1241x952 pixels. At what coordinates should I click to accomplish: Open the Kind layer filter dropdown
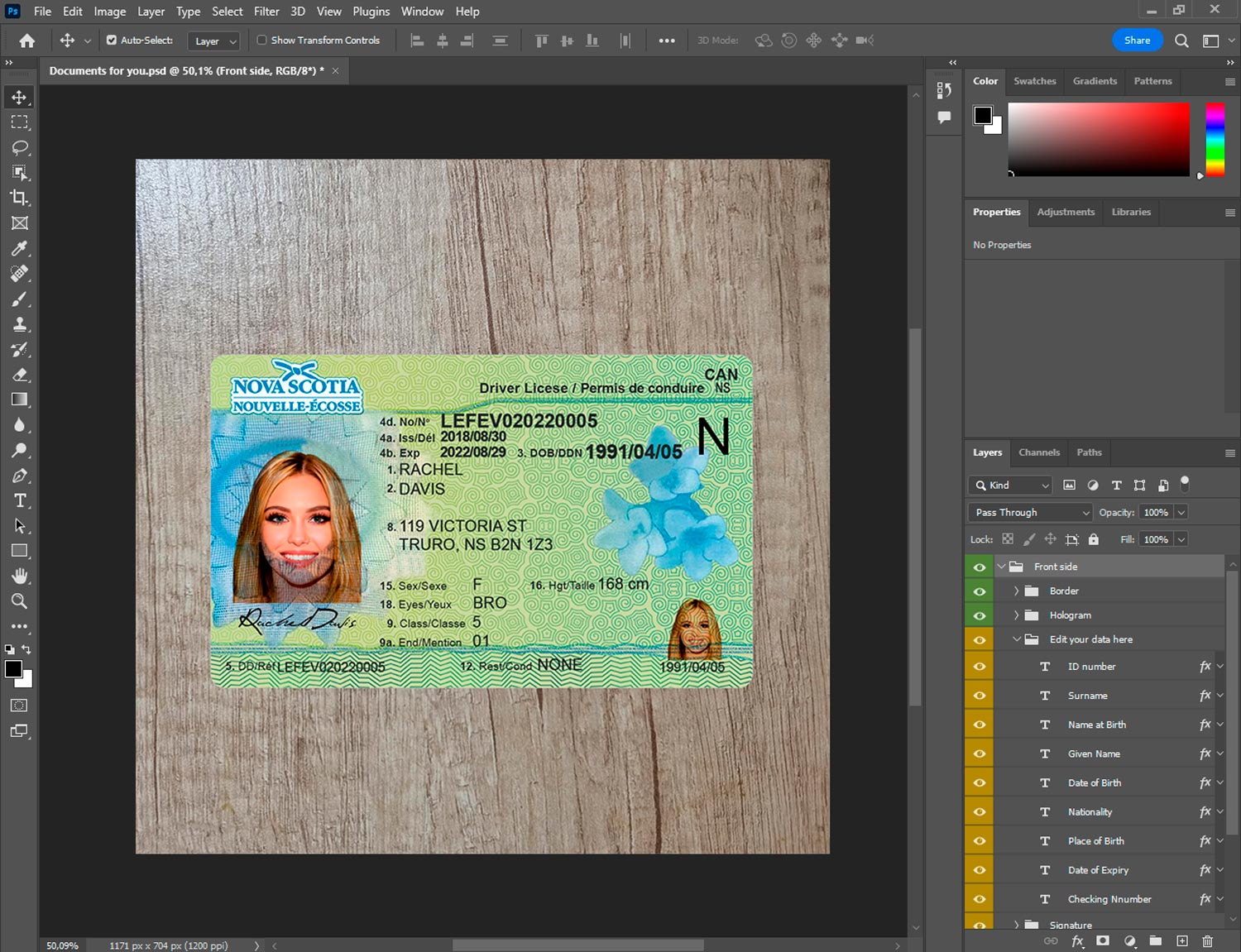coord(1011,486)
